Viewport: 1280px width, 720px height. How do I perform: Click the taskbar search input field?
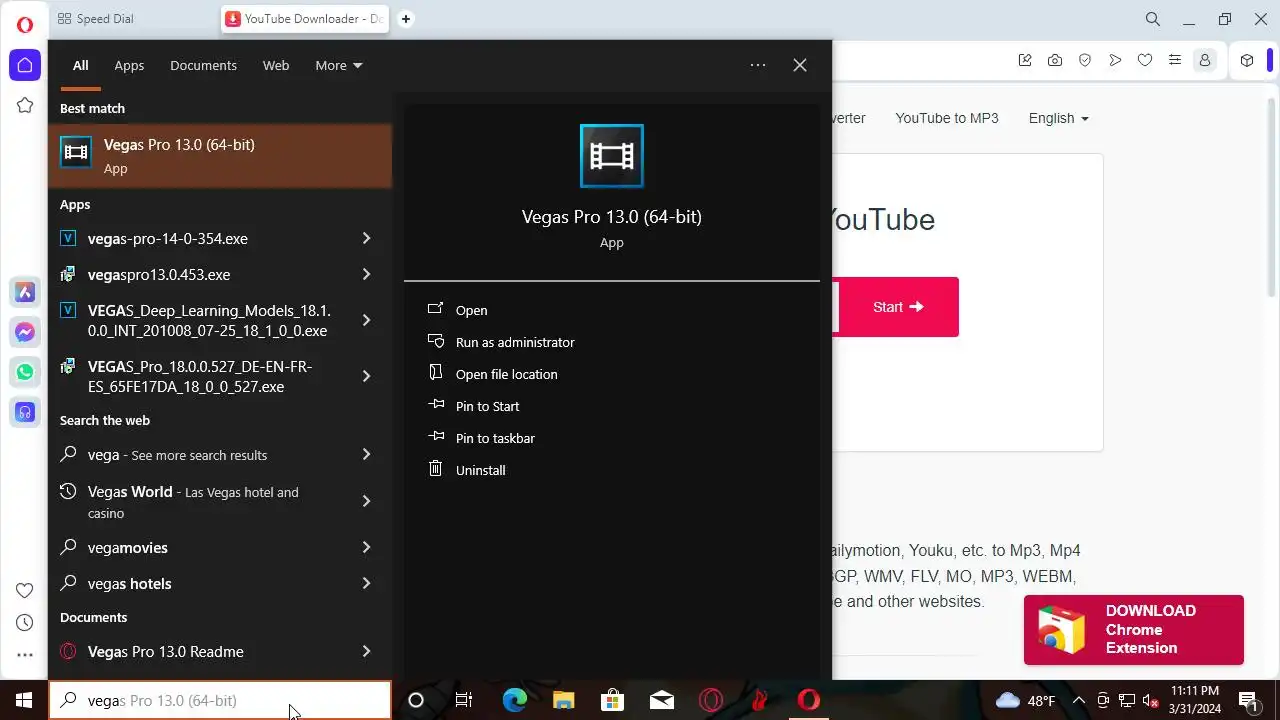(x=220, y=700)
